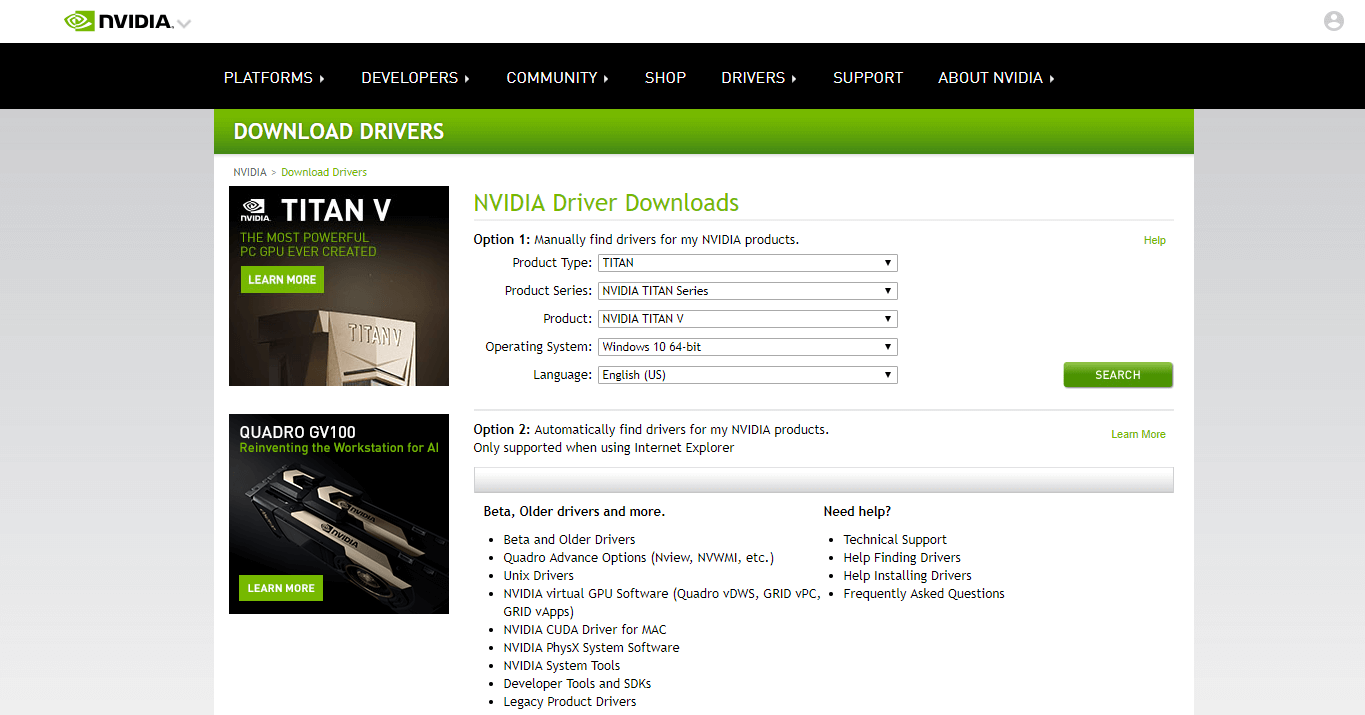Click the Learn More link for Option 2

tap(1138, 434)
